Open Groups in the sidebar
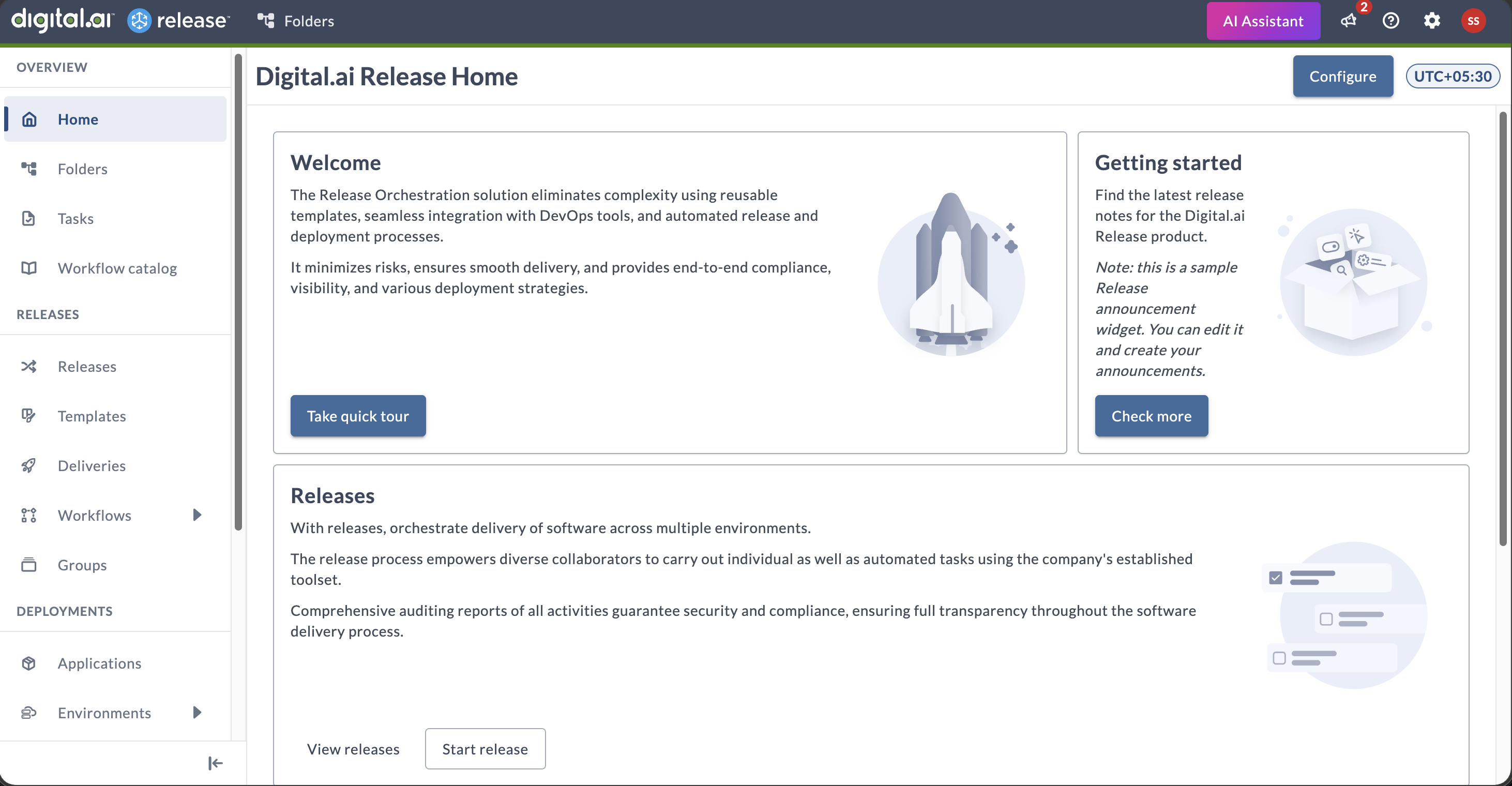 tap(115, 565)
